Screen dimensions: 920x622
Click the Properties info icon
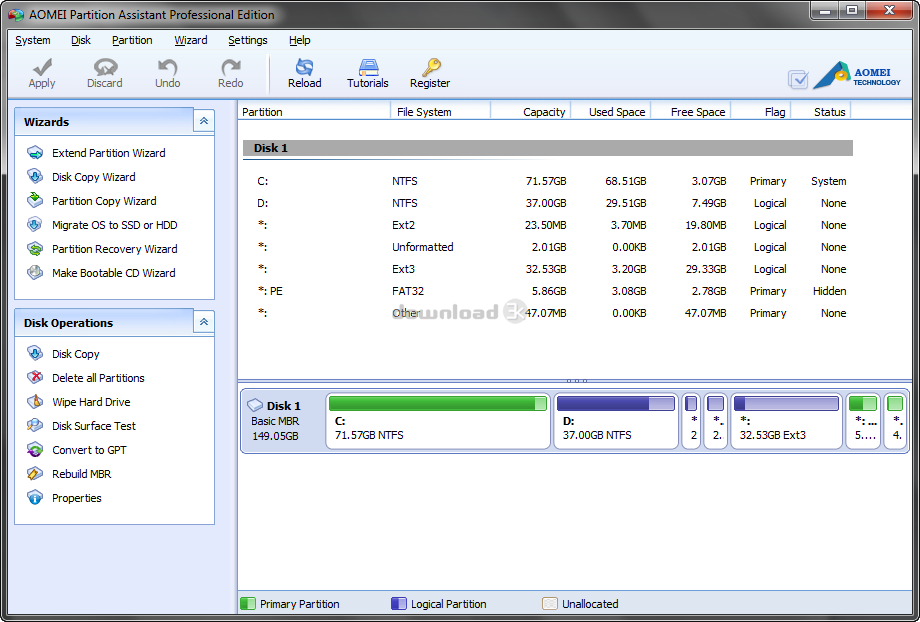pyautogui.click(x=35, y=498)
